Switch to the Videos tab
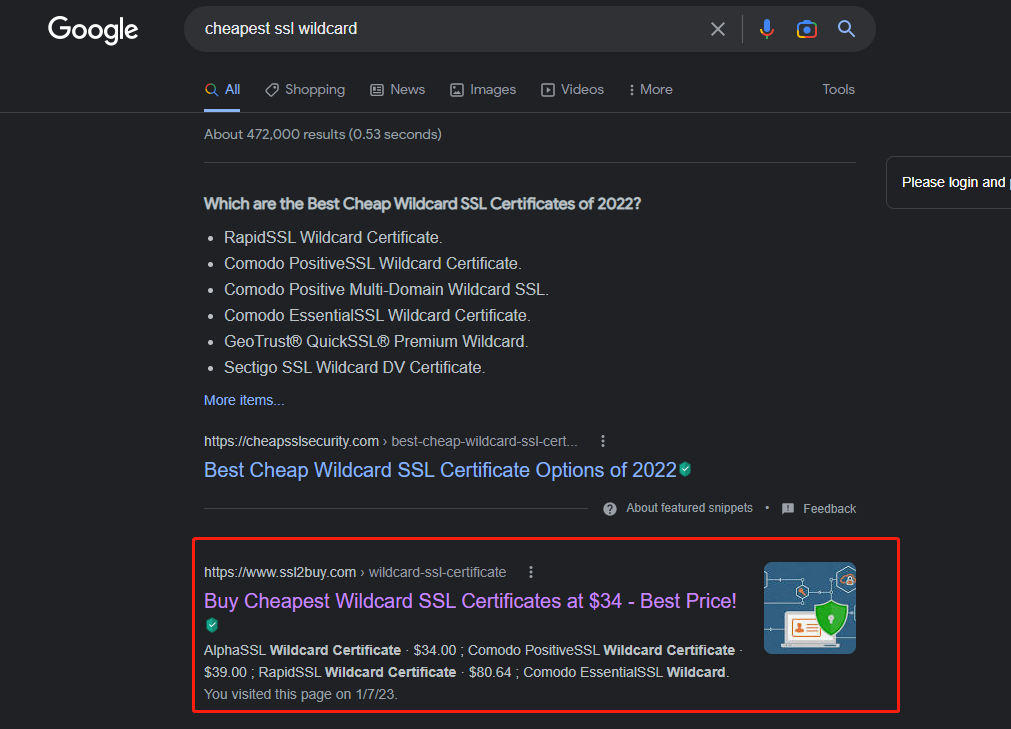This screenshot has height=729, width=1011. [x=573, y=90]
